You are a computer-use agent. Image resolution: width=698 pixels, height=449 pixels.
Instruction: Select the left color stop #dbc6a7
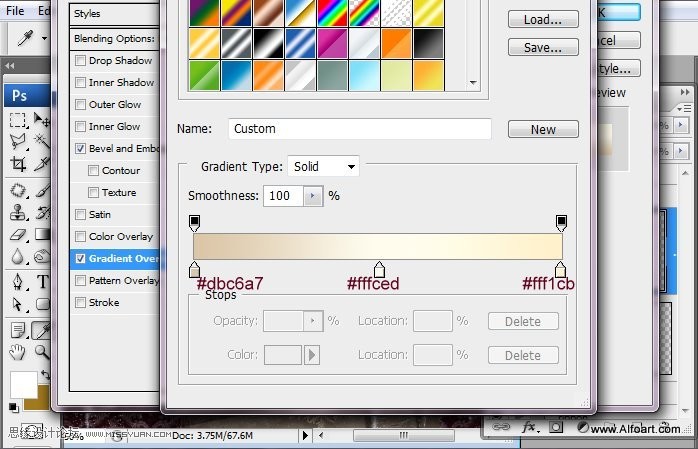click(194, 270)
